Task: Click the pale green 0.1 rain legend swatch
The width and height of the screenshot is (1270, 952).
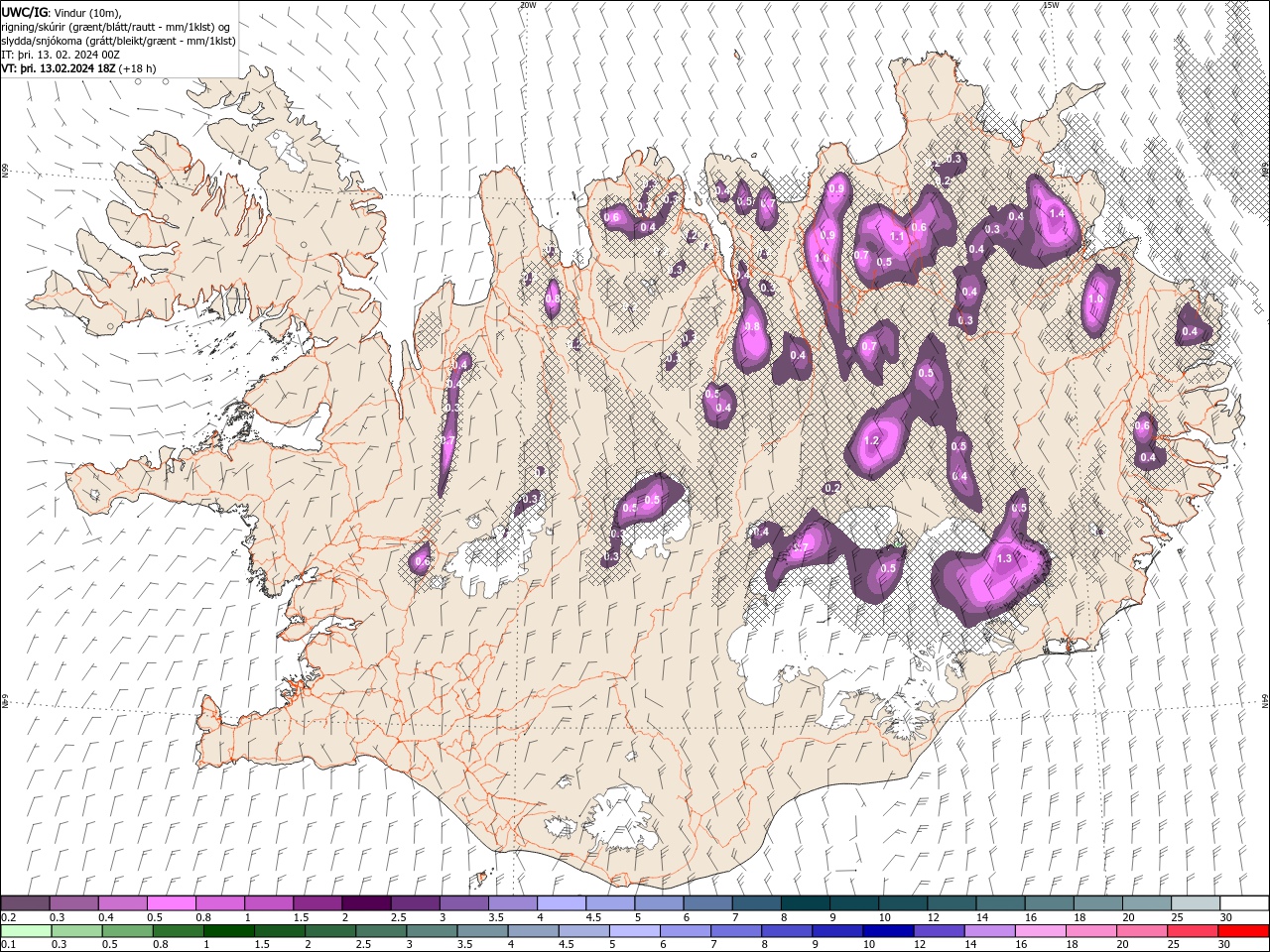Action: (25, 931)
